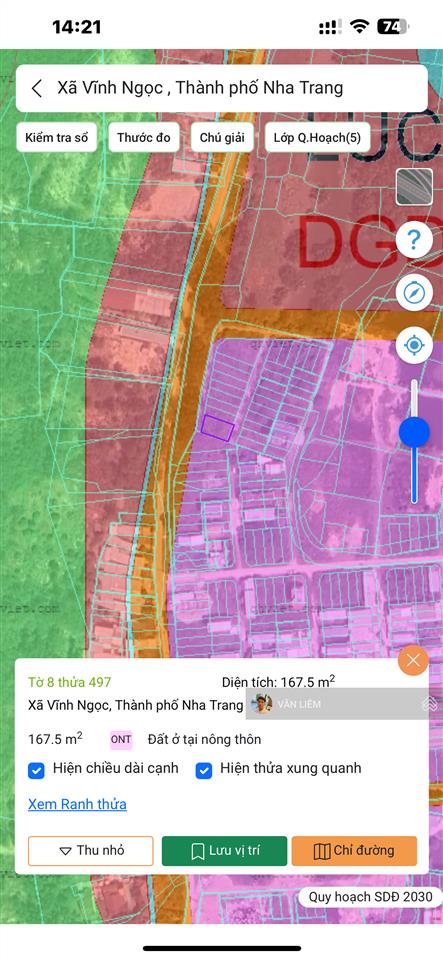Tap the back arrow beside Xã Vĩnh Ngọc
The width and height of the screenshot is (443, 959).
pyautogui.click(x=37, y=88)
